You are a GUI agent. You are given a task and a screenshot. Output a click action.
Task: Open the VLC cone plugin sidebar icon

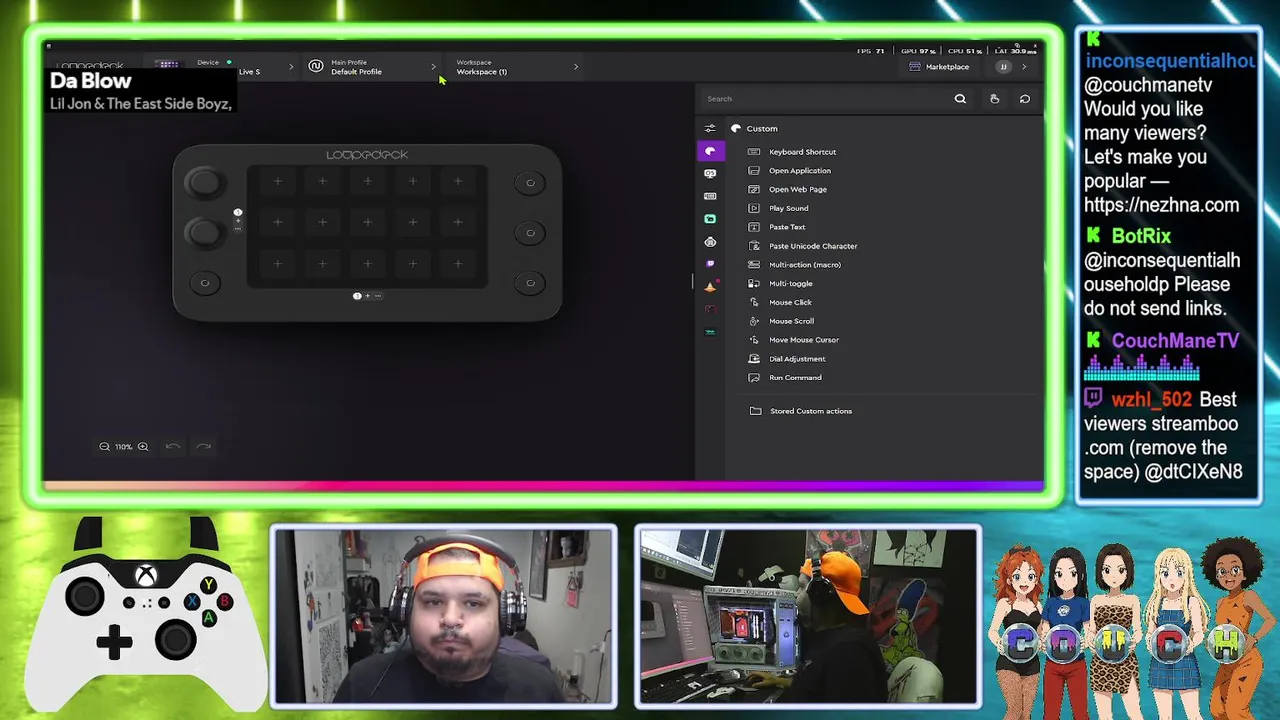pos(710,287)
